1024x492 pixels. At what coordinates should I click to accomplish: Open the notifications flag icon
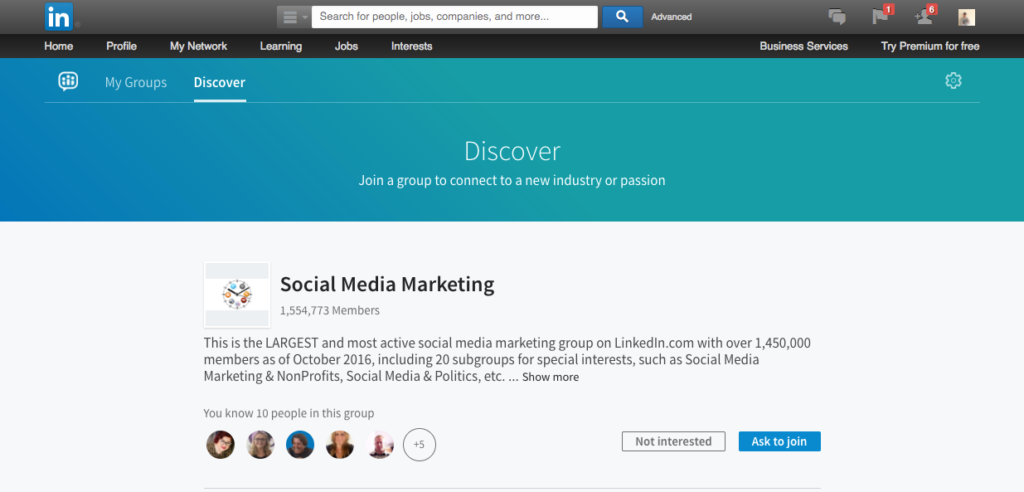pyautogui.click(x=881, y=16)
